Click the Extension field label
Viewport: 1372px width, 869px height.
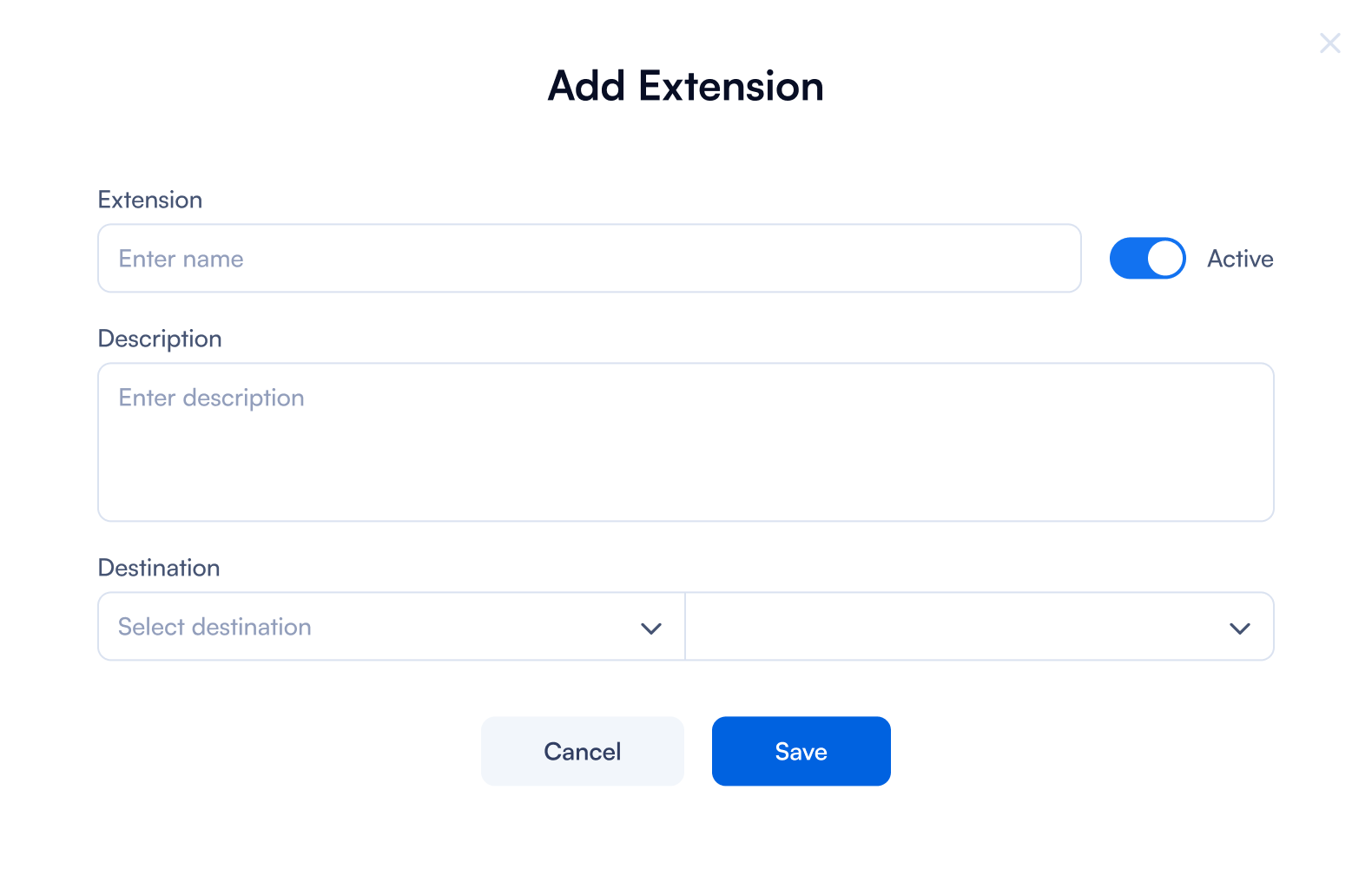(150, 200)
